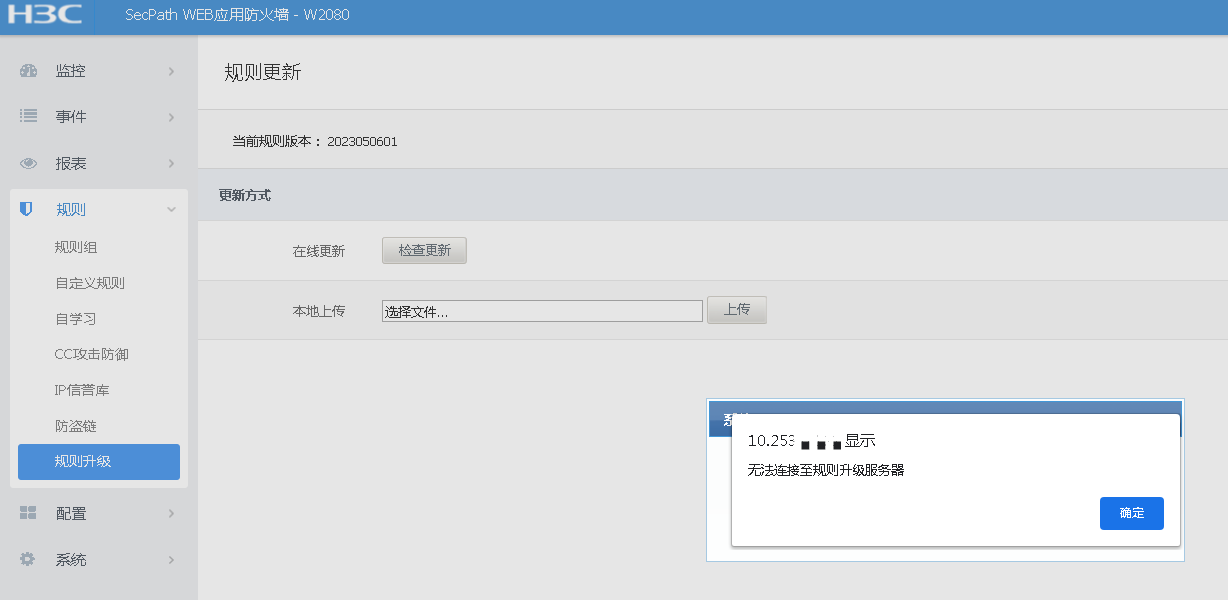Click 确定 in the alert dialog
The width and height of the screenshot is (1228, 600).
tap(1132, 513)
